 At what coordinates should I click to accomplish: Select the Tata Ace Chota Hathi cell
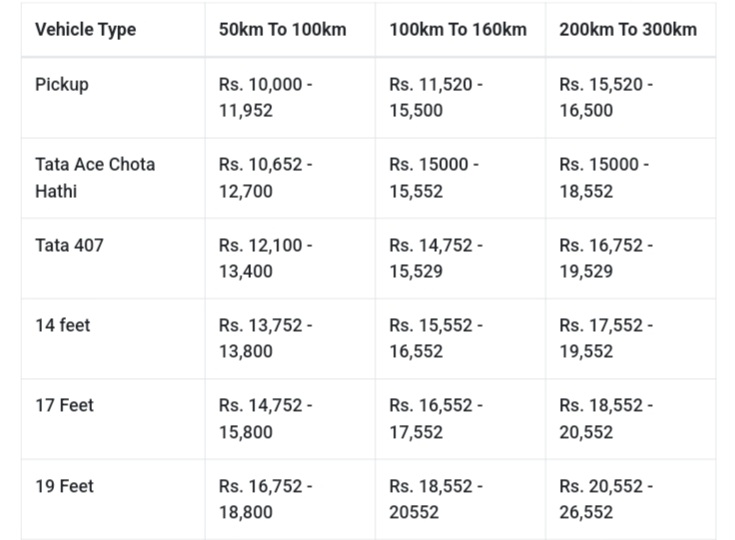click(x=95, y=177)
